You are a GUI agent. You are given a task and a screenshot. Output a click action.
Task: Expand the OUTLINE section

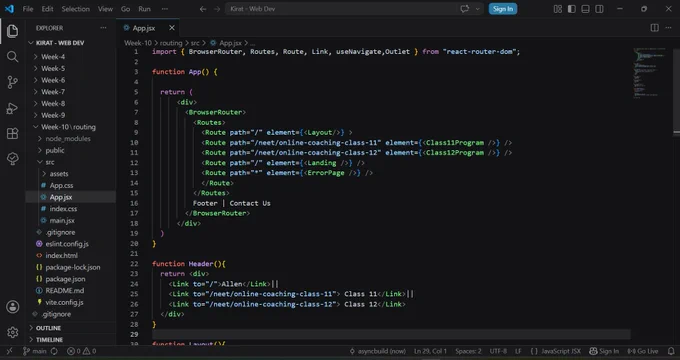(x=48, y=328)
